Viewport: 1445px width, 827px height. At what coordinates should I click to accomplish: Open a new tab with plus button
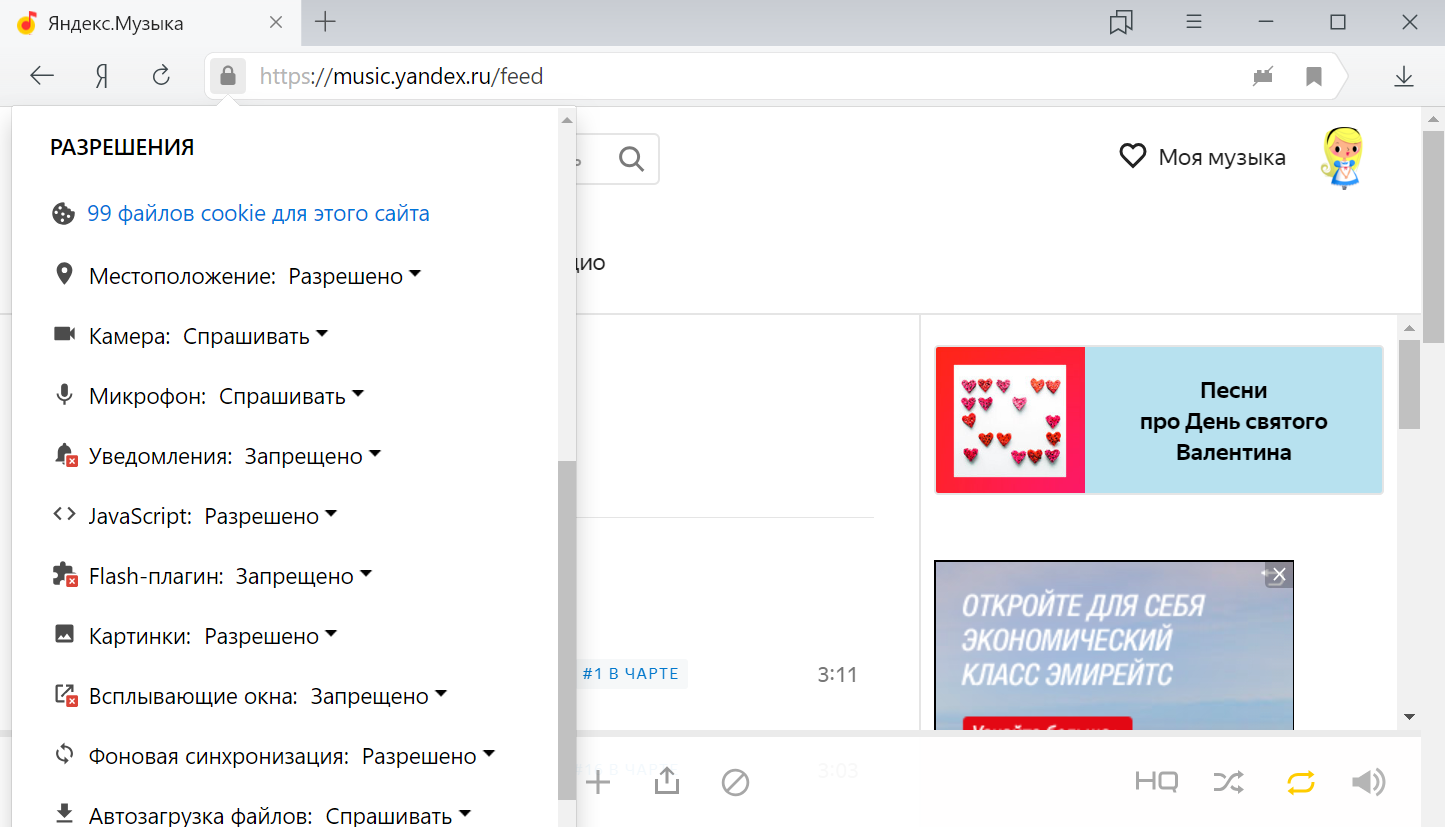click(325, 22)
